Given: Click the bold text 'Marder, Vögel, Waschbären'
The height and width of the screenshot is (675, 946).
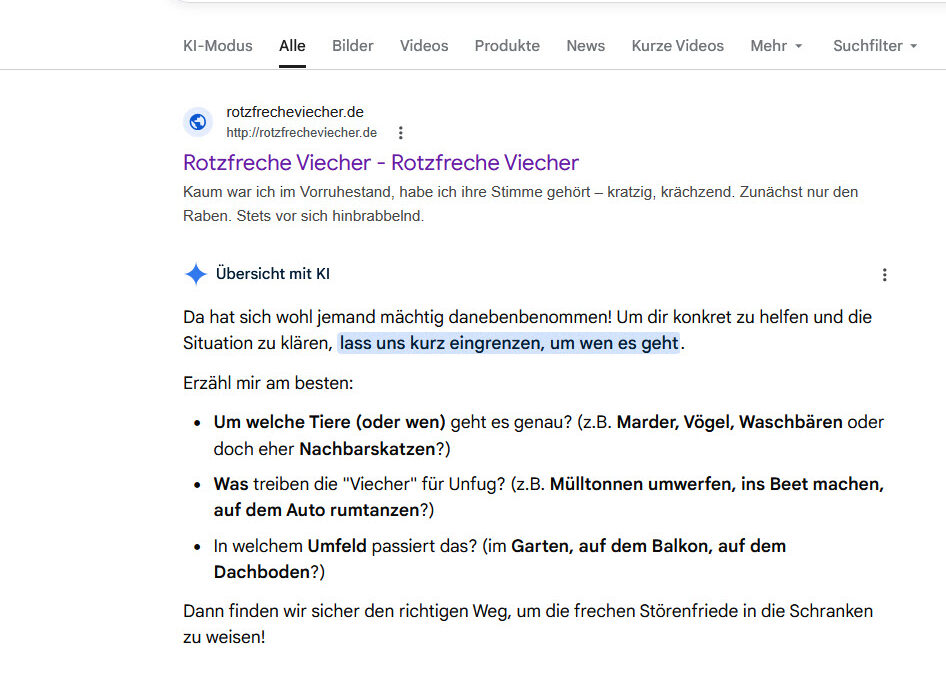Looking at the screenshot, I should (x=729, y=422).
